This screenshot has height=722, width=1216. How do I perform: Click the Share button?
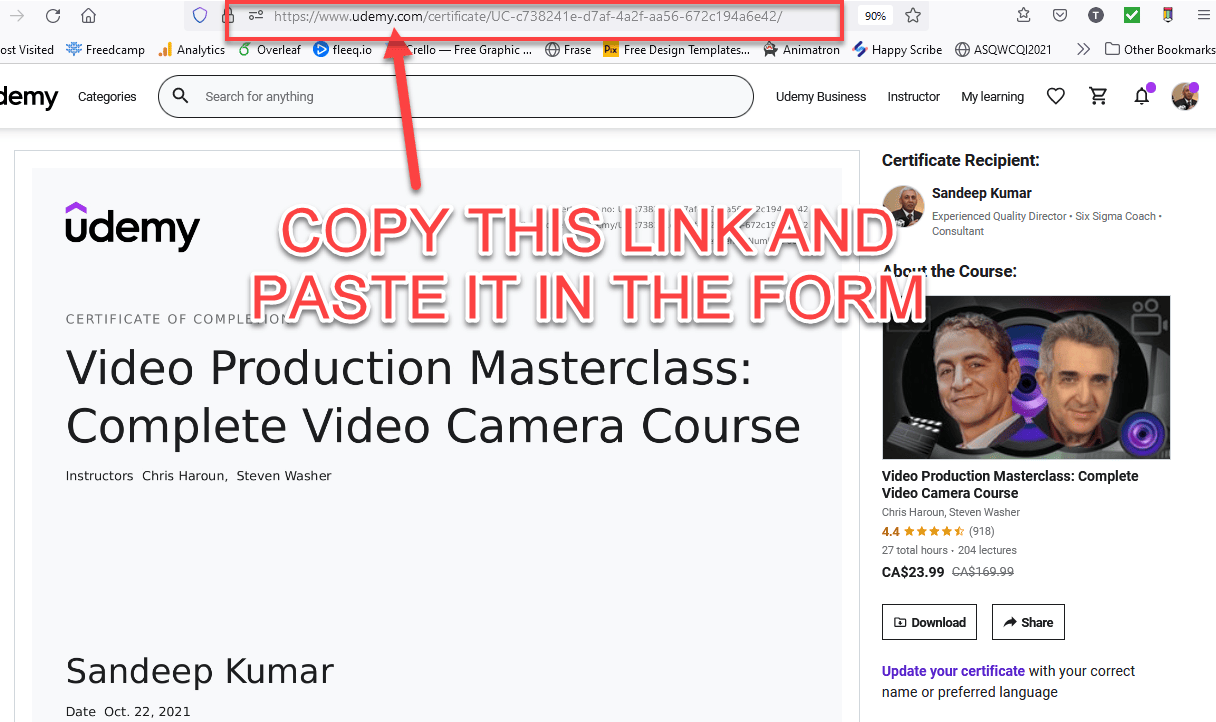tap(1028, 621)
